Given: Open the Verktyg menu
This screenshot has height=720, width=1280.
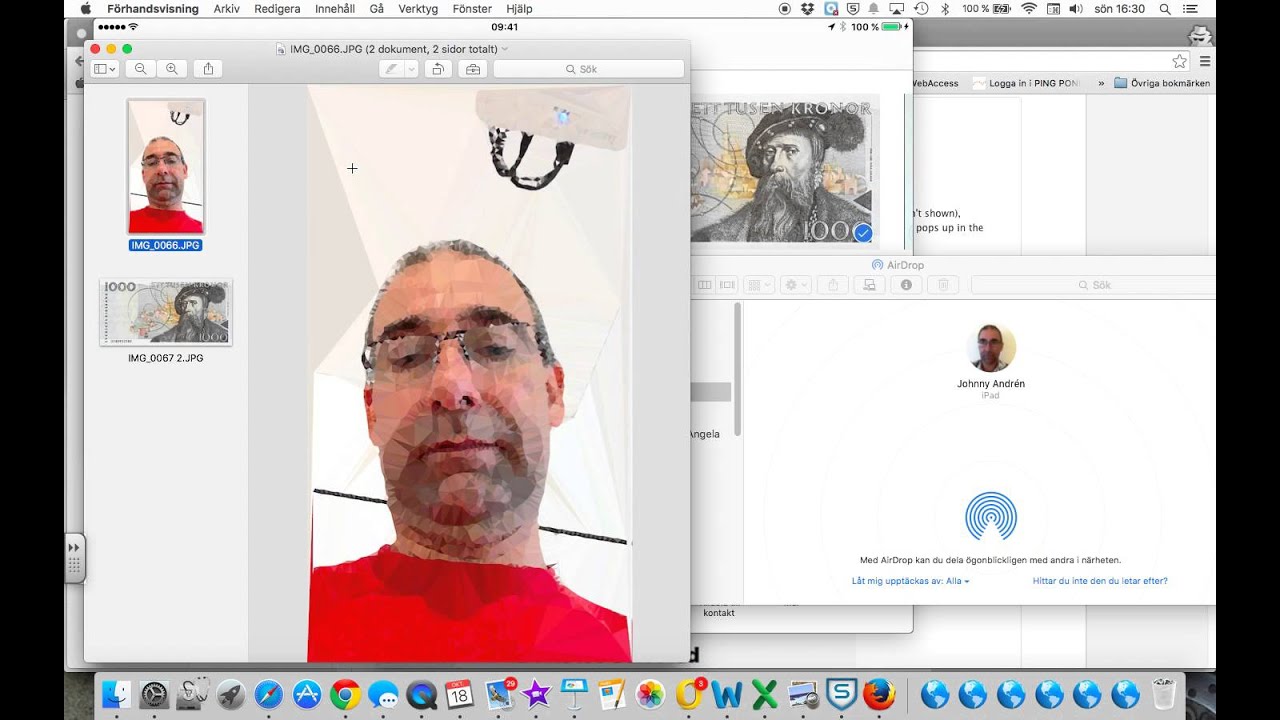Looking at the screenshot, I should (x=418, y=9).
